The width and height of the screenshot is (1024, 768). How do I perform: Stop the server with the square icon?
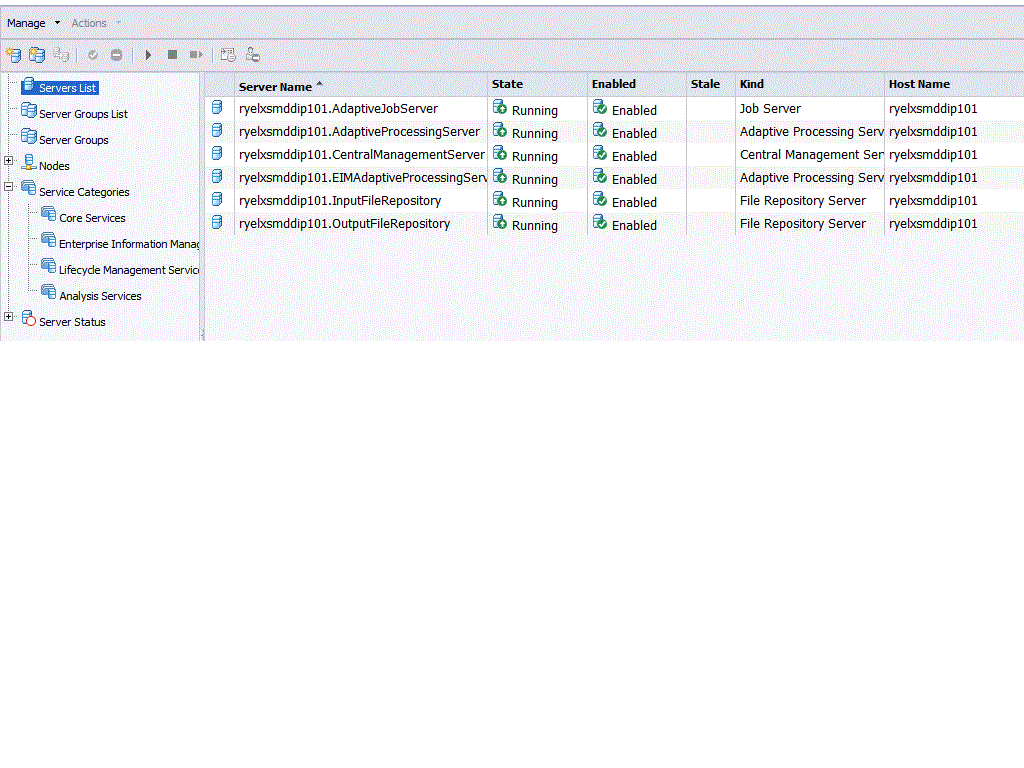tap(172, 55)
